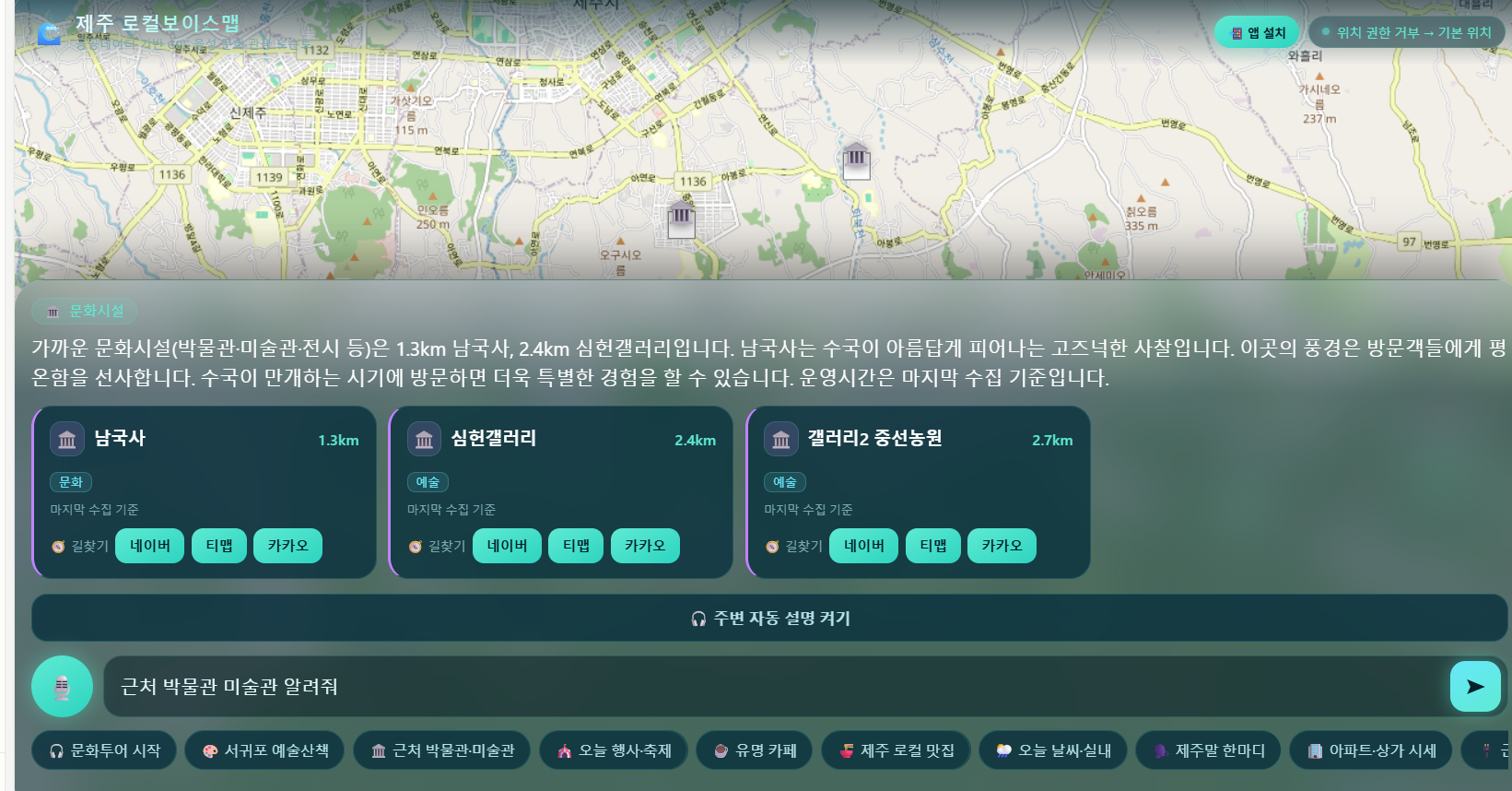Select the 문화투어 시작 quick chip
The height and width of the screenshot is (791, 1512).
coord(103,750)
